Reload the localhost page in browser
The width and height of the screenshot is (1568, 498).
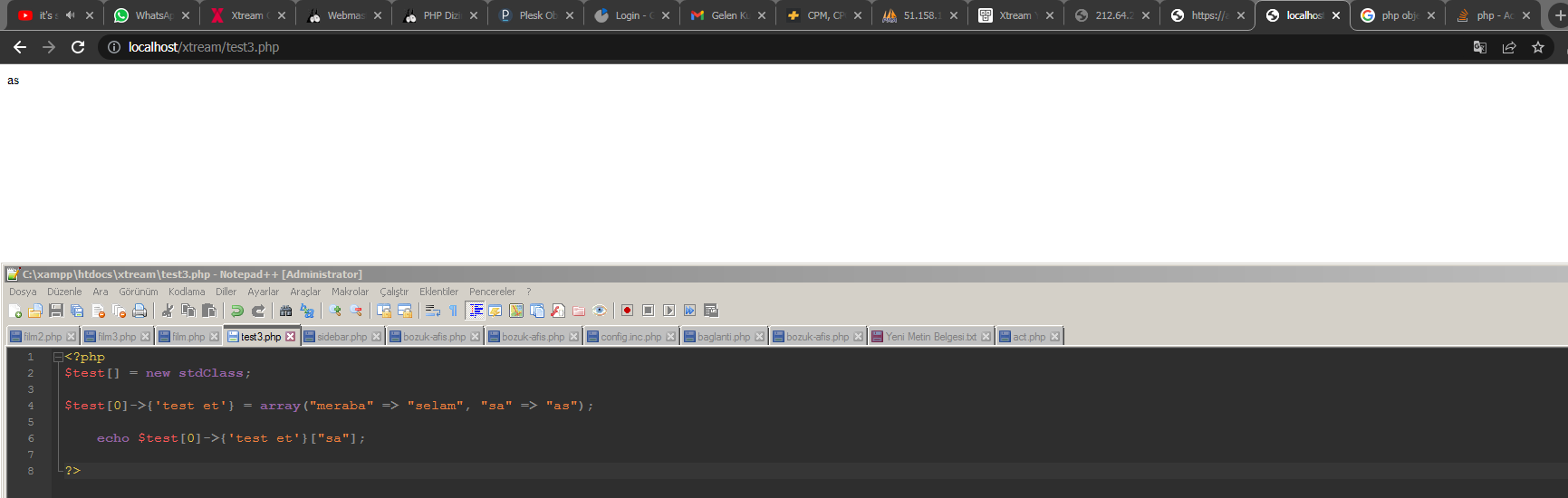coord(78,47)
